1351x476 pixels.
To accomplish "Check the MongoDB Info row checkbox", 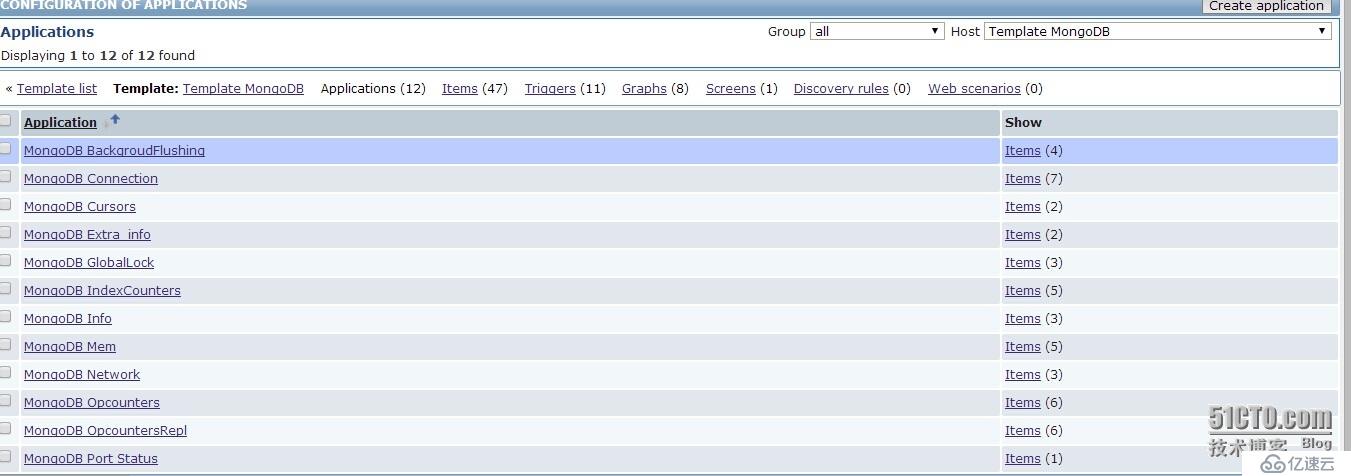I will [6, 316].
